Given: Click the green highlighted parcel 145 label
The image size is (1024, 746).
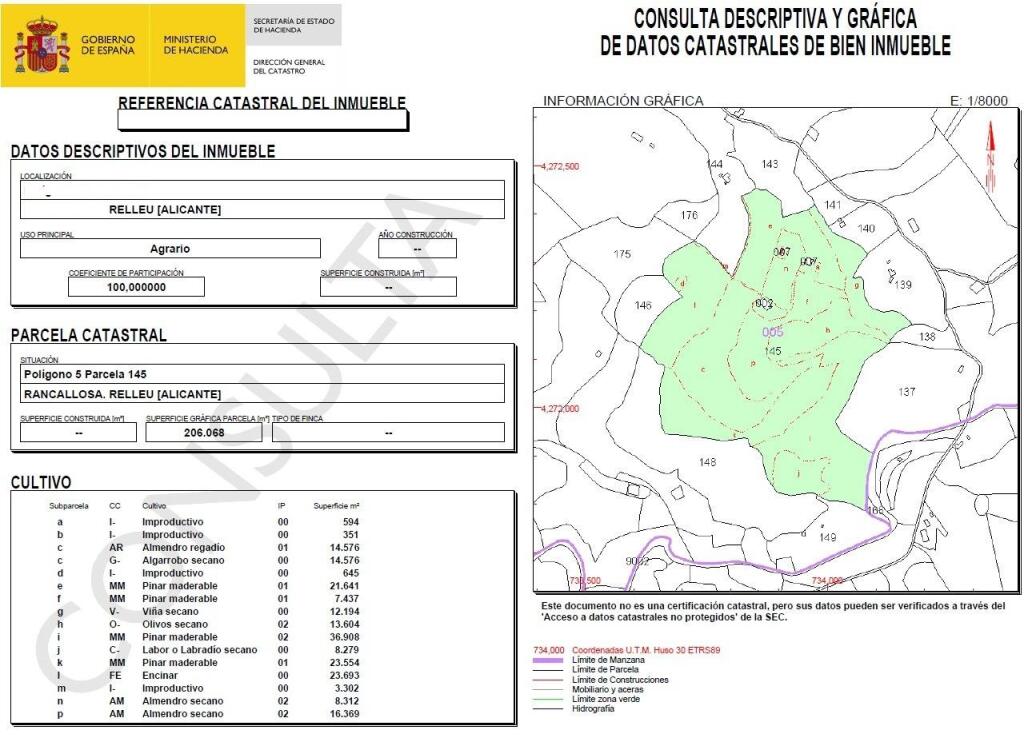Looking at the screenshot, I should (772, 351).
